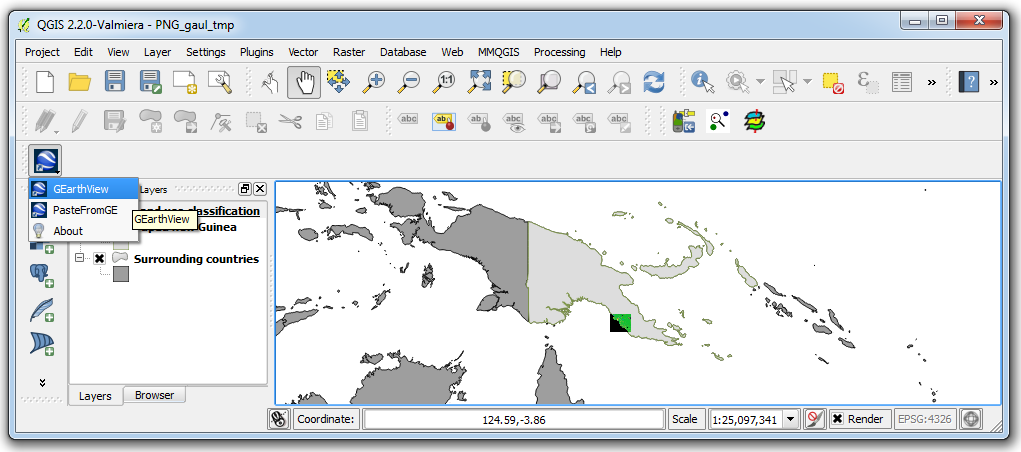Open the Vector menu
Screen dimensions: 1021x452
[x=303, y=52]
